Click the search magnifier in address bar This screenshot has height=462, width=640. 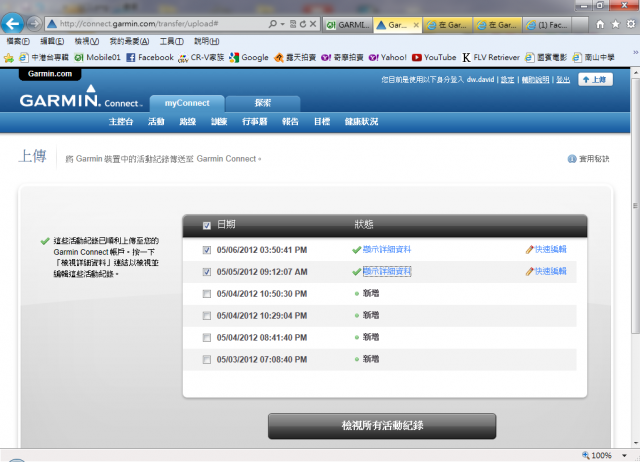point(273,24)
